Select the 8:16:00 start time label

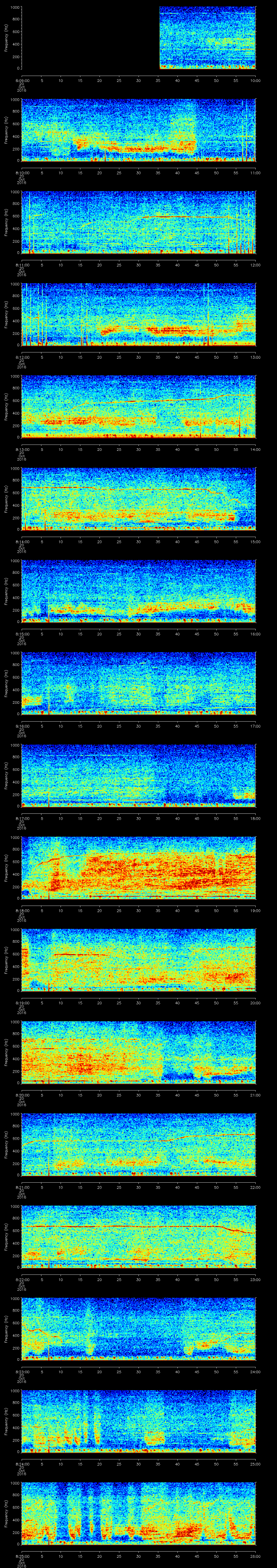(22, 726)
